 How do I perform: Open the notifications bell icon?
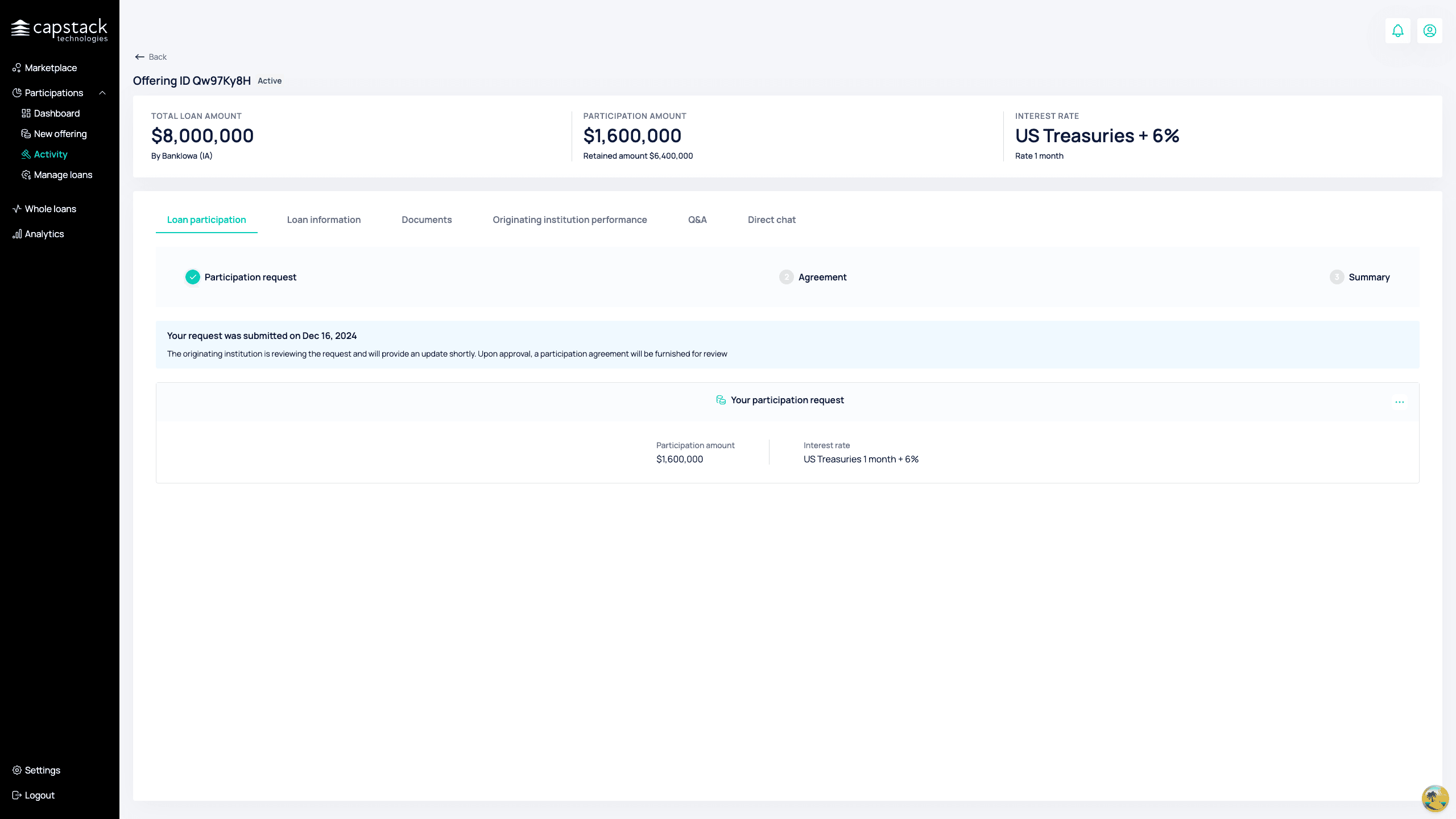point(1397,31)
